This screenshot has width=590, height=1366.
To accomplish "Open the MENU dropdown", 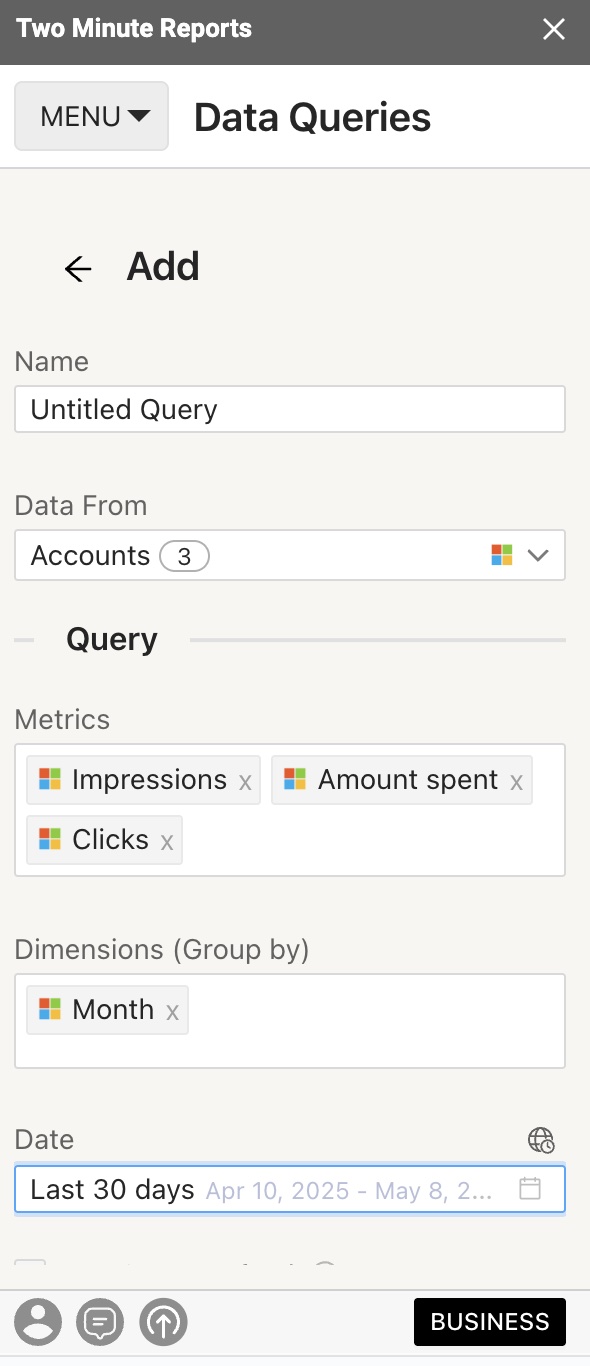I will (x=92, y=116).
